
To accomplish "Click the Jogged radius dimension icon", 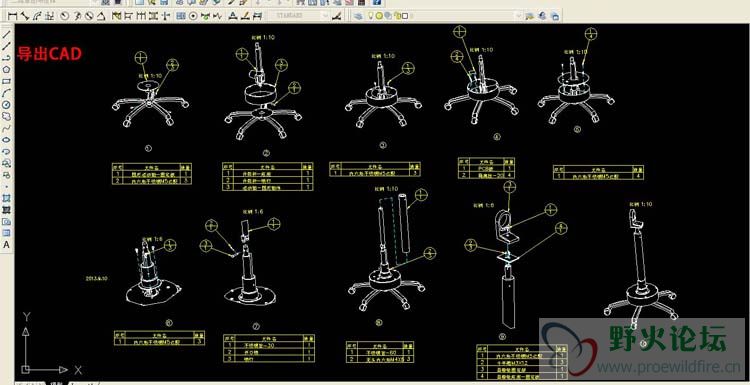I will 77,16.
